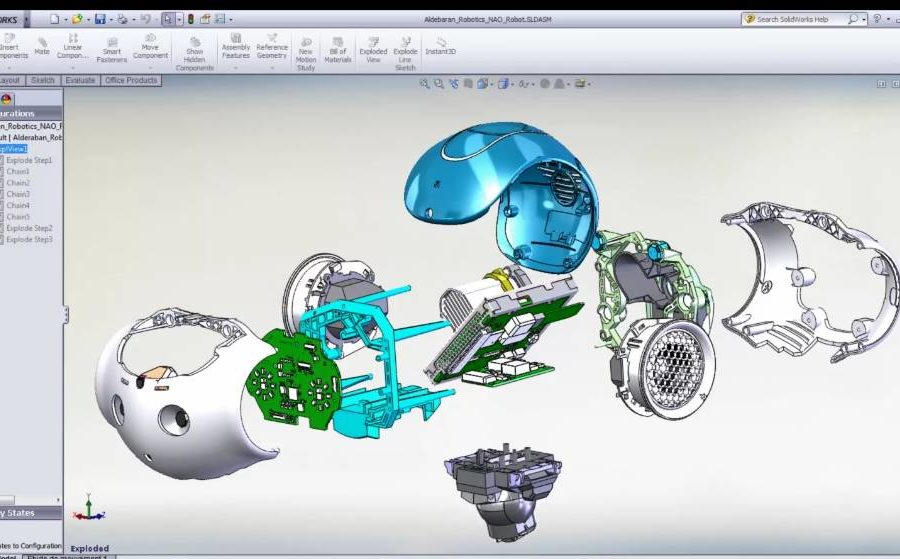Viewport: 900px width, 559px height.
Task: Switch to the Office Products tab
Action: 131,80
